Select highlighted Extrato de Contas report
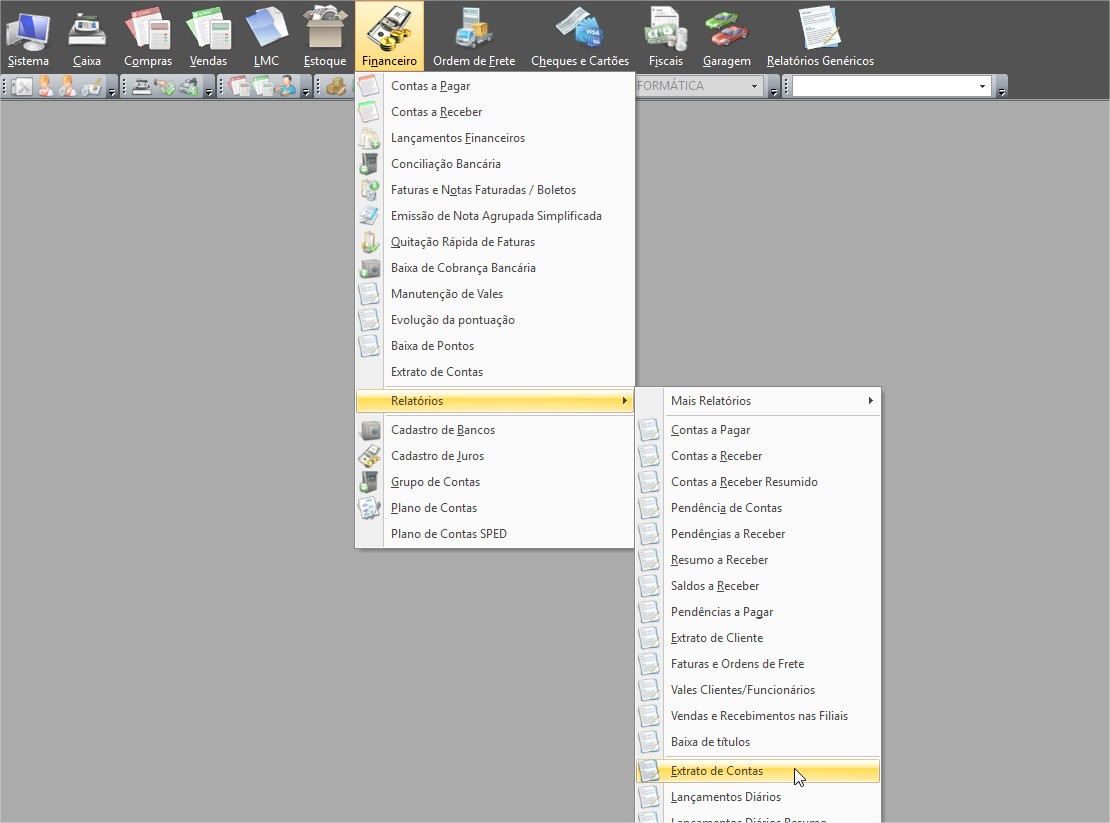Screen dimensions: 1110x823 758,771
